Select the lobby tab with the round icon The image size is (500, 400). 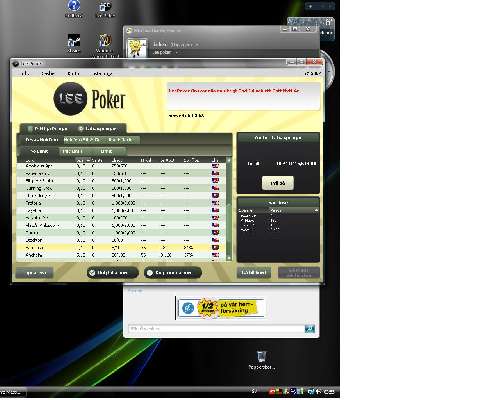(97, 129)
